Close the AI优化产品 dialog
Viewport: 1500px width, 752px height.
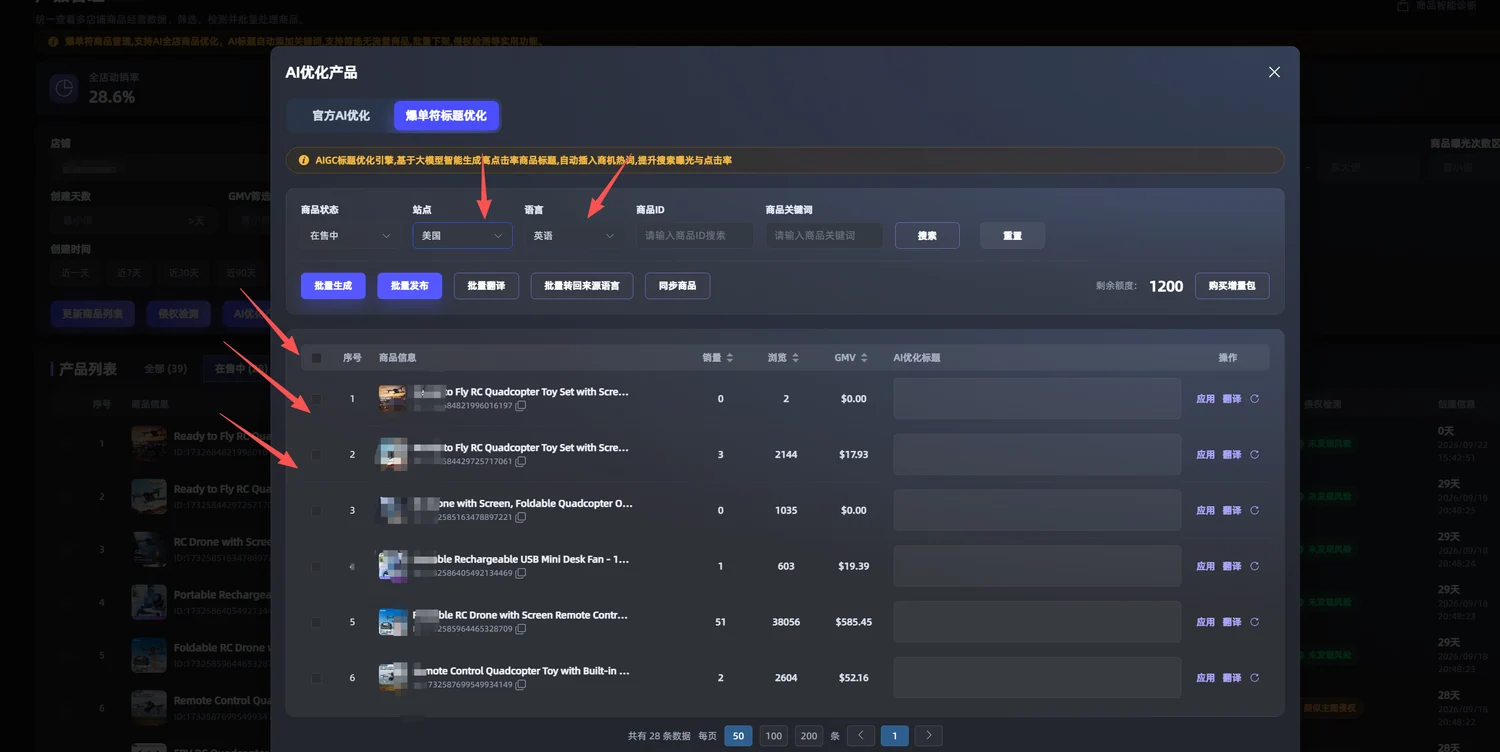[x=1274, y=72]
